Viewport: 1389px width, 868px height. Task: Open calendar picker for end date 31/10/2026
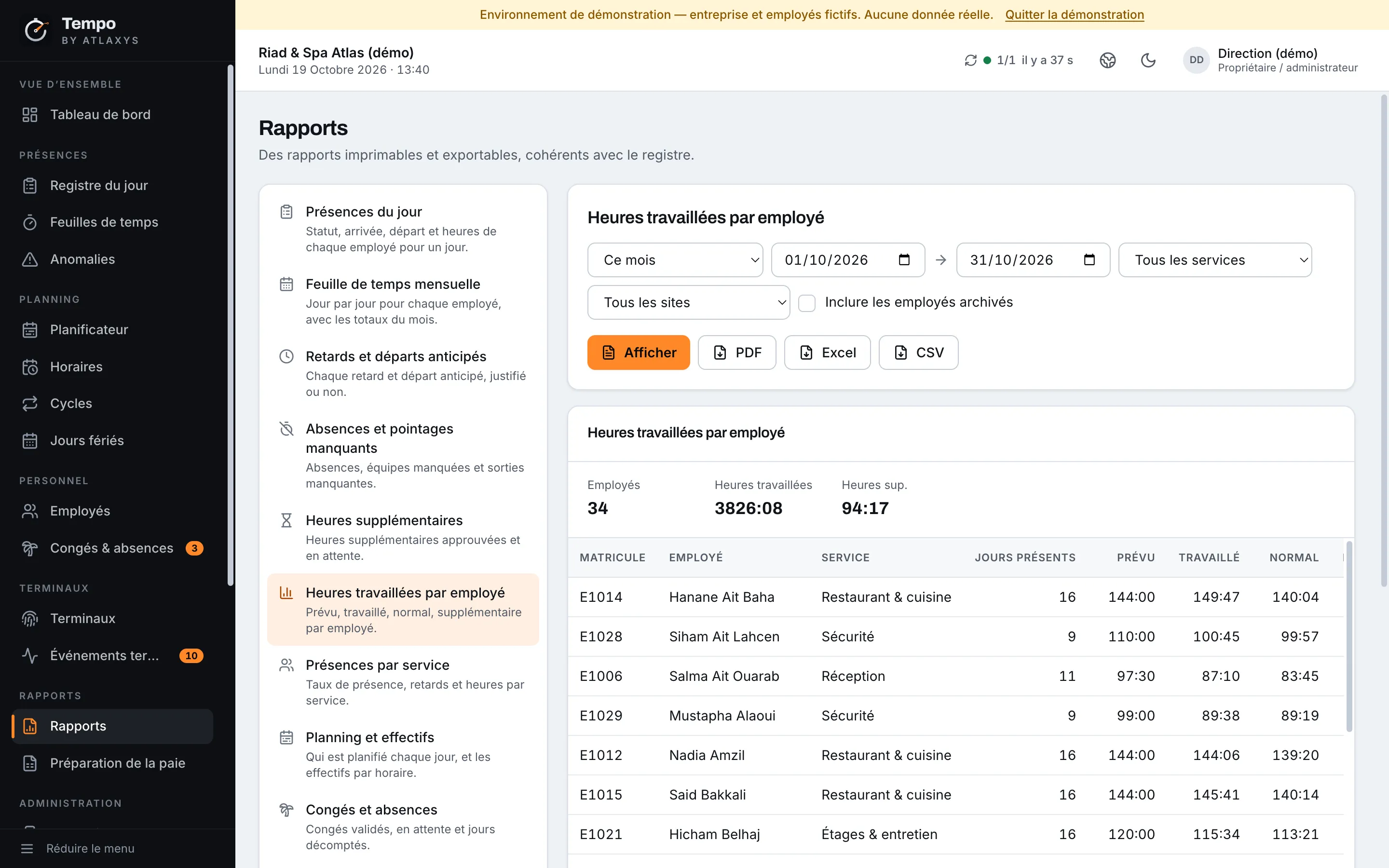(1089, 259)
